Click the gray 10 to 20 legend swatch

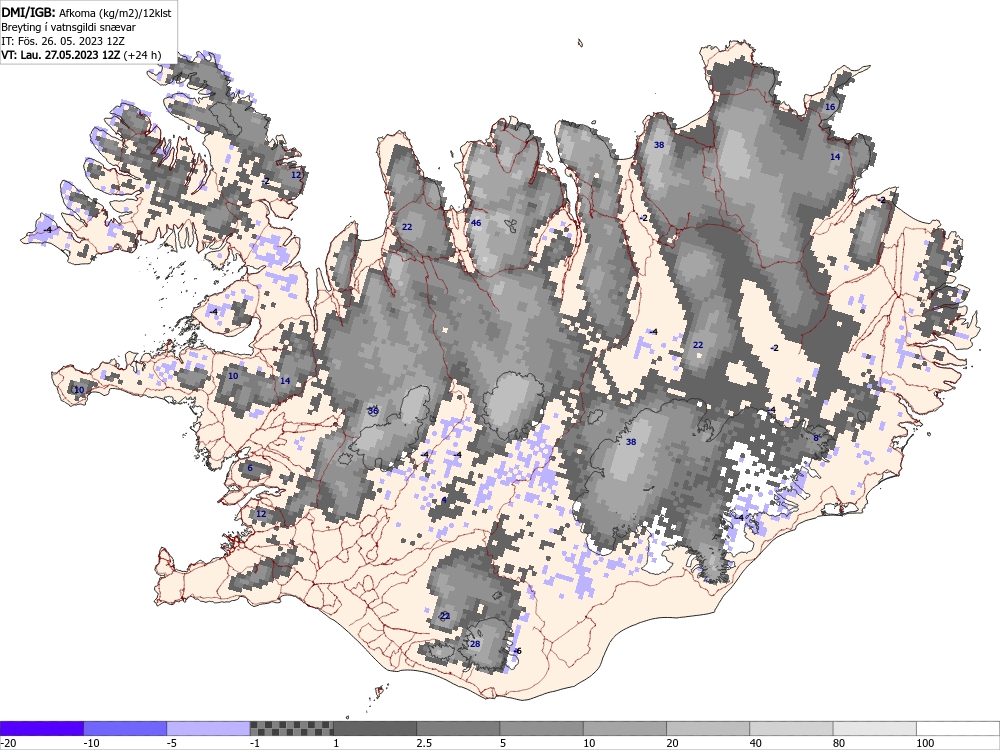point(625,728)
